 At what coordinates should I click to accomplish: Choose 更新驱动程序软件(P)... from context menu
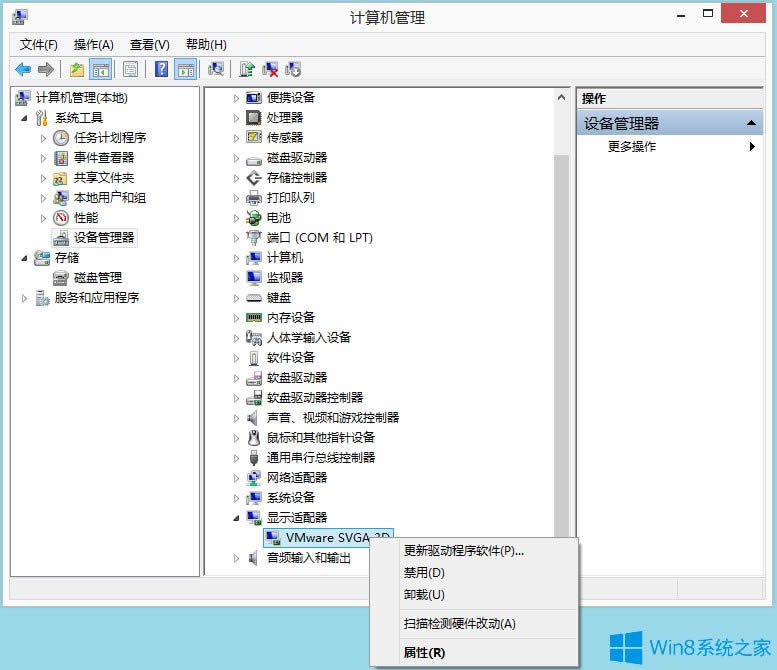463,551
